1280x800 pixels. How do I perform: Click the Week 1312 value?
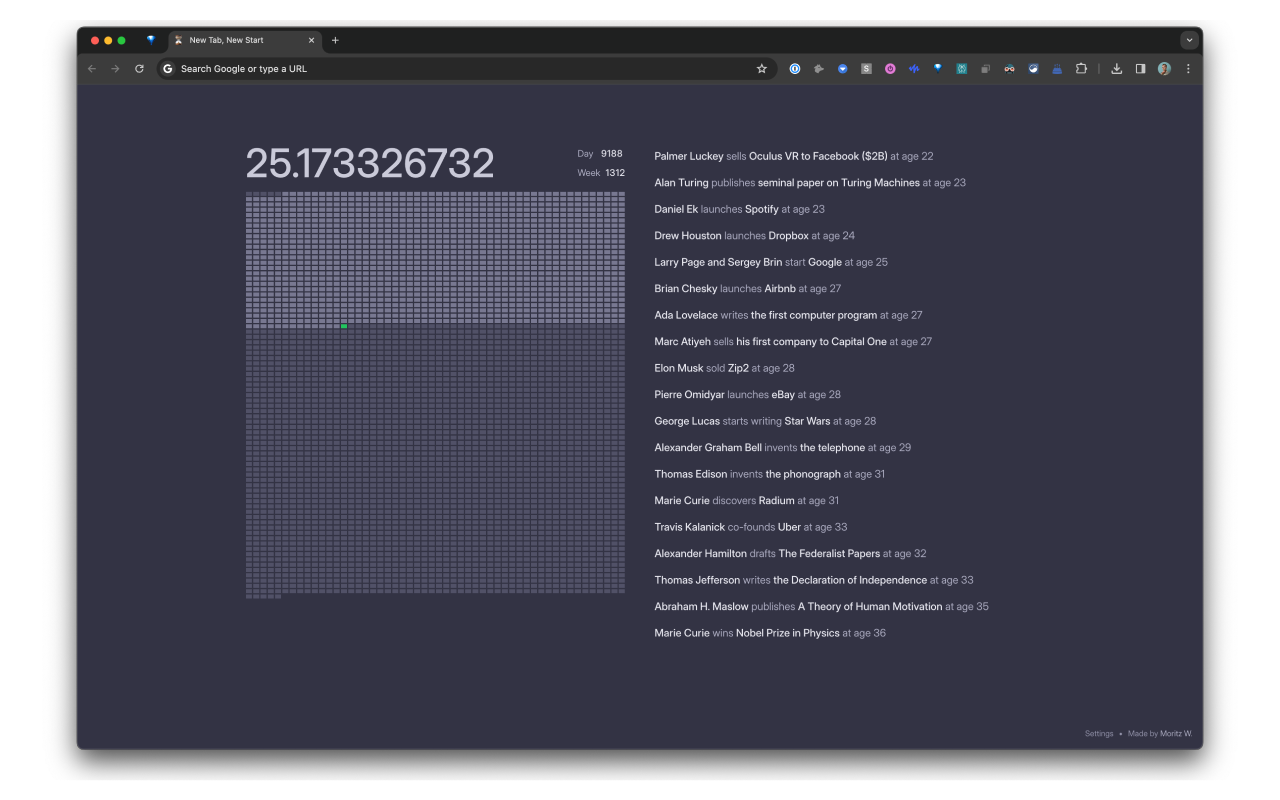[x=615, y=173]
